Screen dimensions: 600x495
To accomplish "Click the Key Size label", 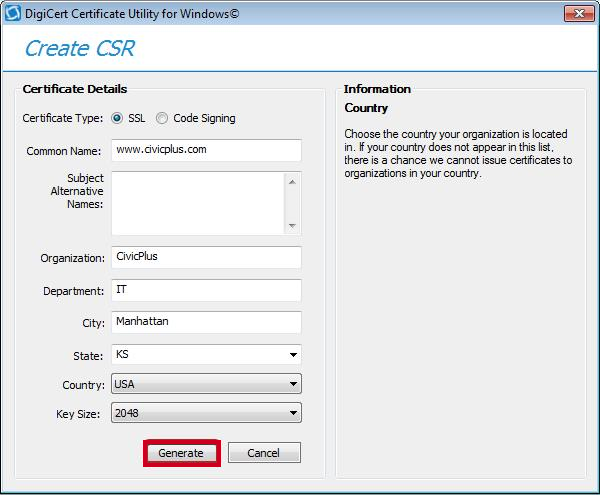I will point(78,414).
